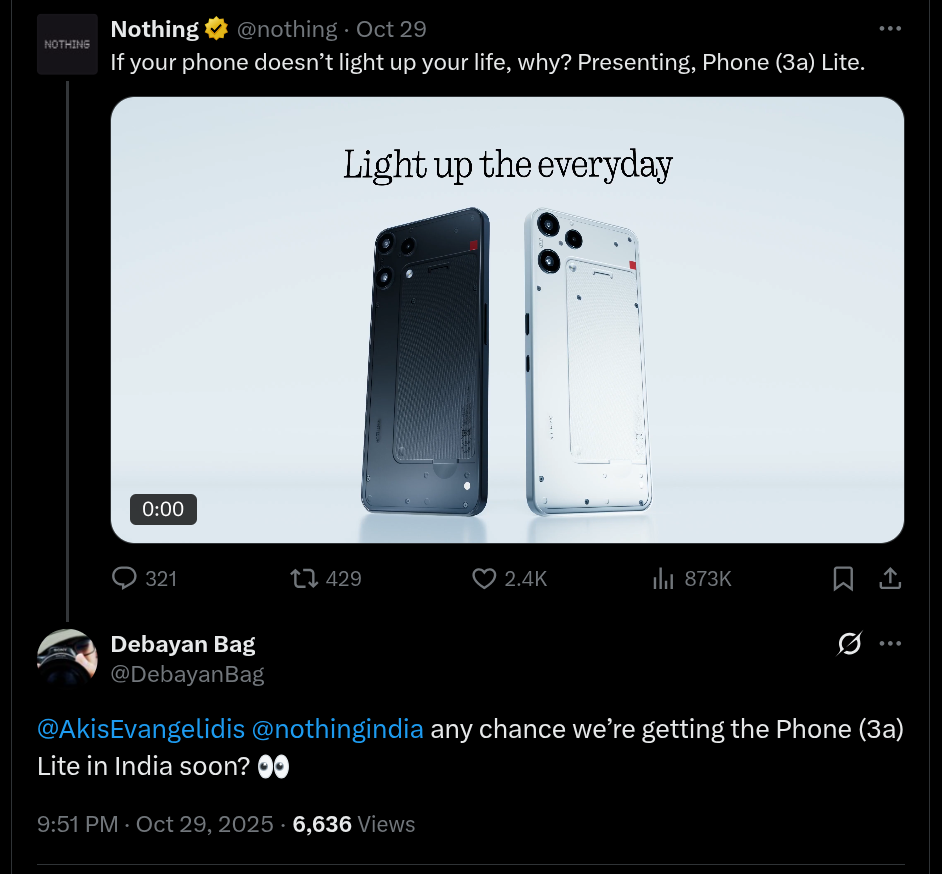The image size is (942, 874).
Task: Click the 9:51 PM Oct 29, 2025 timestamp
Action: tap(155, 824)
